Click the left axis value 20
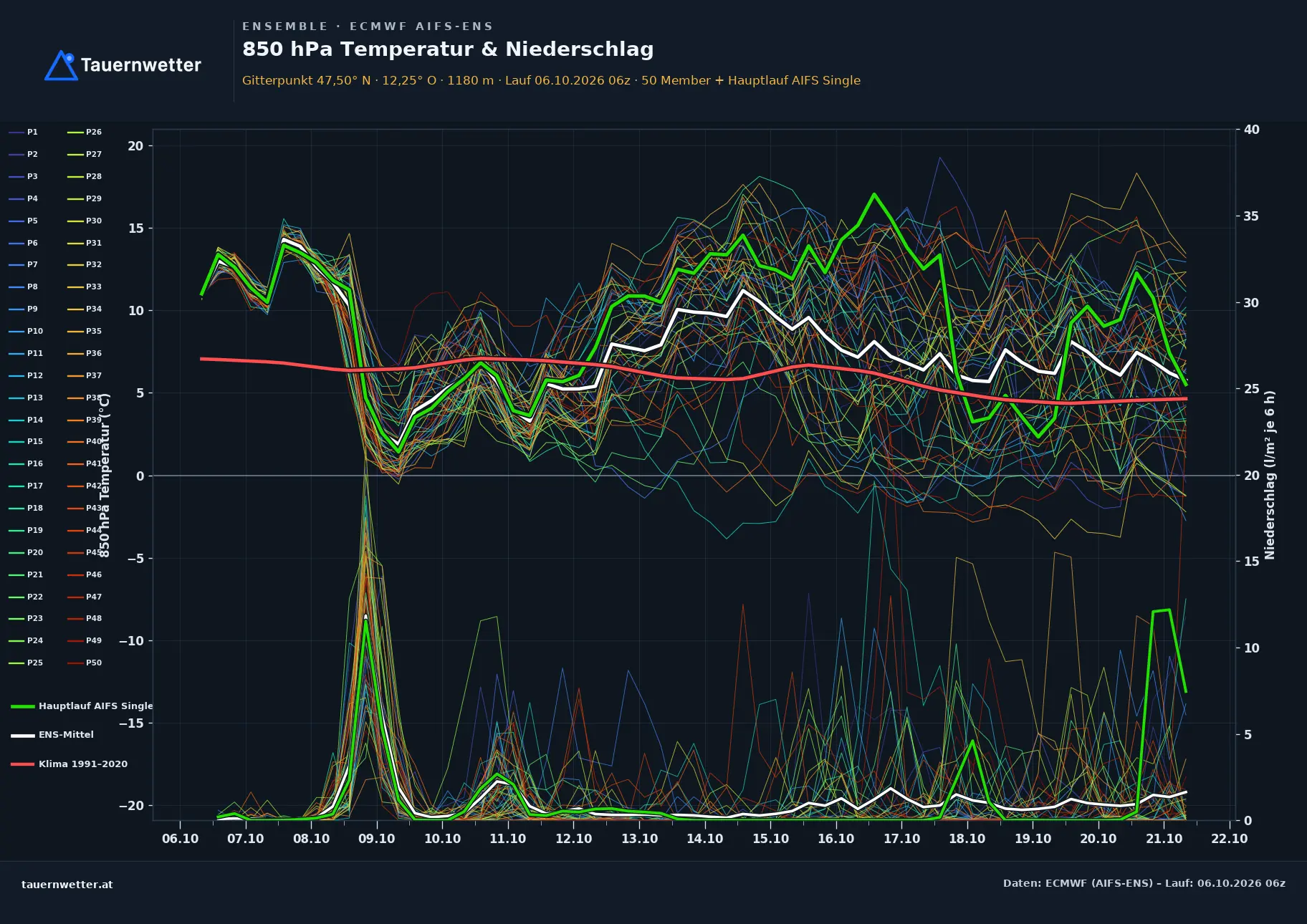Viewport: 1307px width, 924px height. (135, 146)
